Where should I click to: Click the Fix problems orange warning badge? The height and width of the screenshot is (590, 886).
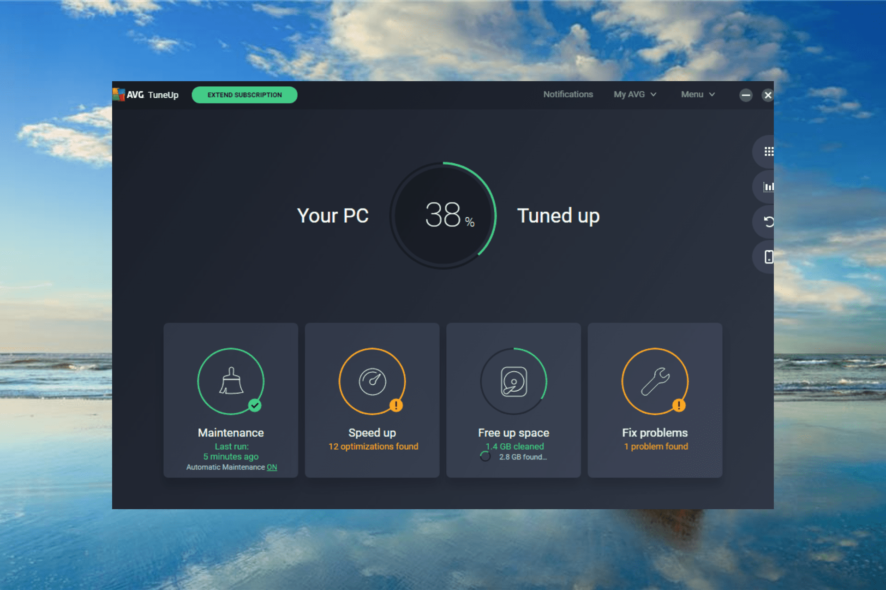(x=679, y=405)
